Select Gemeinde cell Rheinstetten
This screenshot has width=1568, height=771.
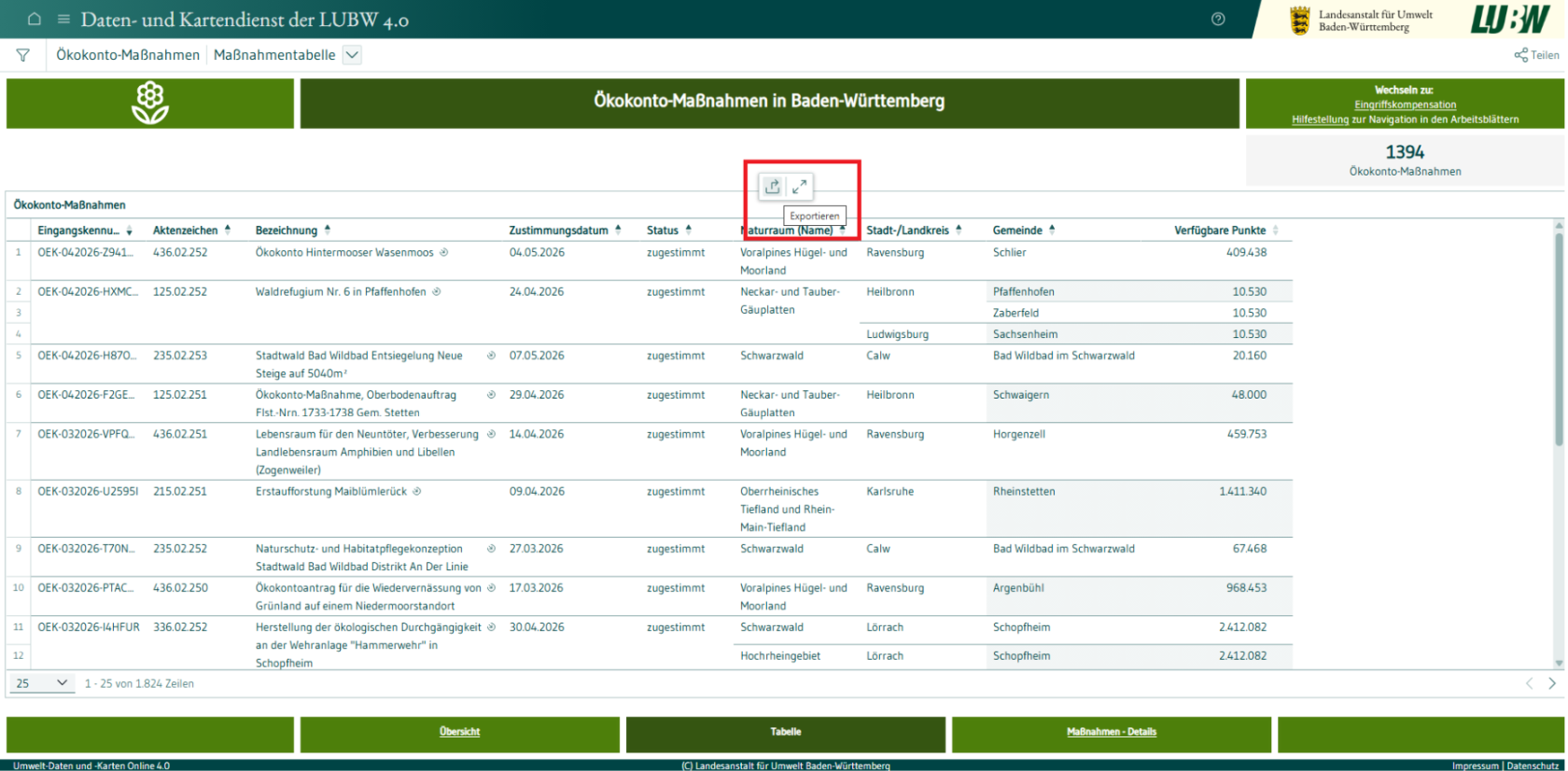[x=1024, y=491]
